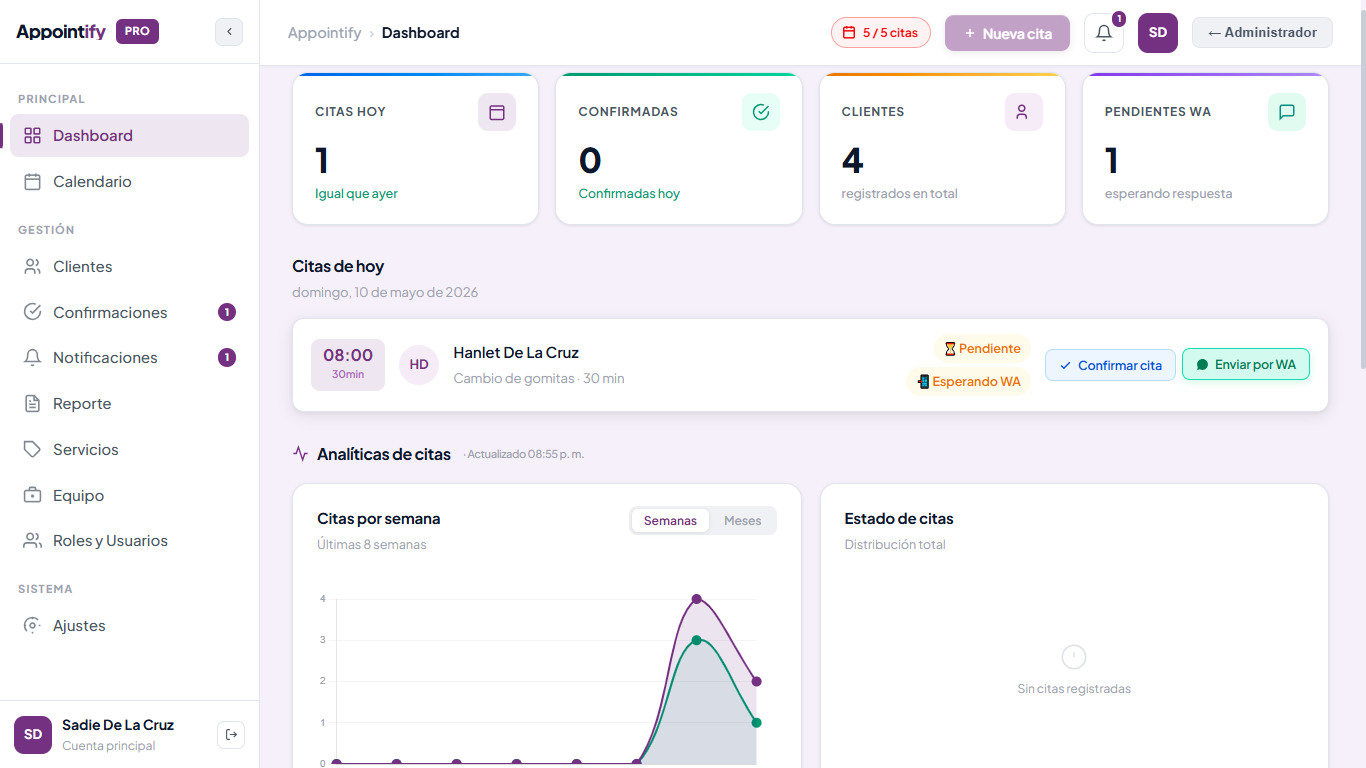The height and width of the screenshot is (768, 1366).
Task: Click the purple peak point at value 4
Action: (697, 599)
